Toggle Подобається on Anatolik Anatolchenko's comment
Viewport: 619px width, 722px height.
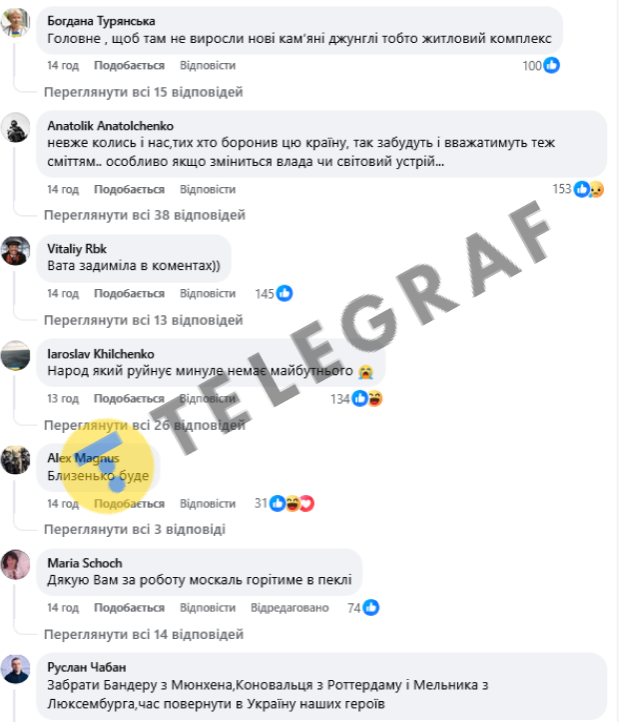(x=129, y=189)
